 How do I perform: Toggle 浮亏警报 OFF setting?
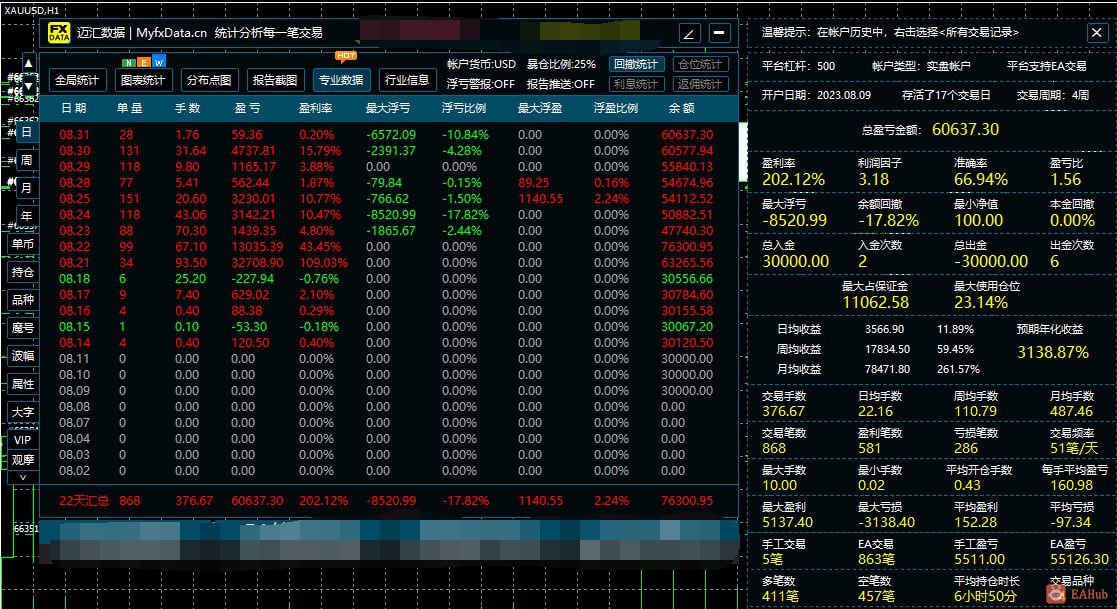click(480, 84)
